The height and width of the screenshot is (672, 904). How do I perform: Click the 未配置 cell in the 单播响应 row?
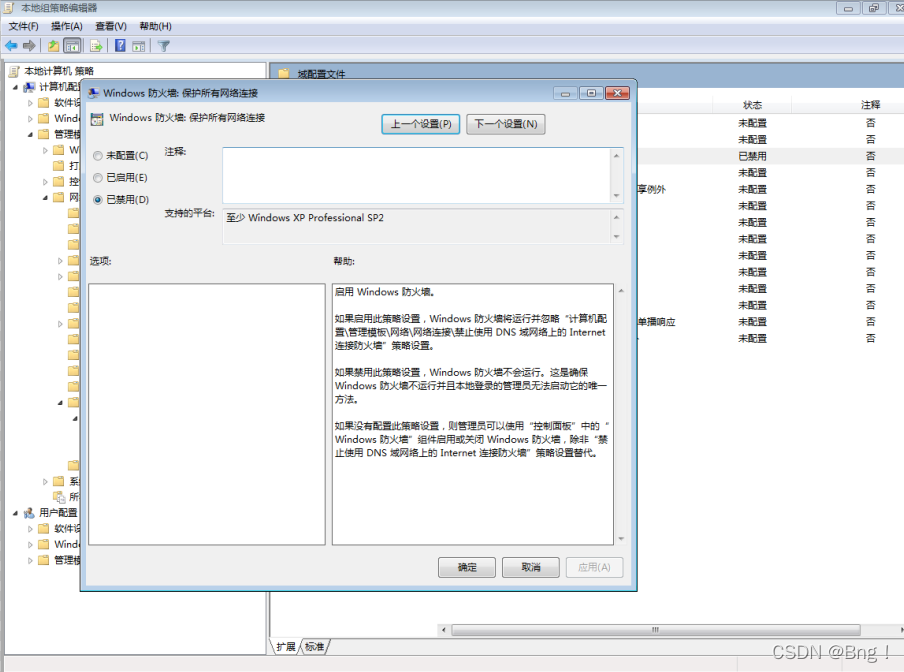coord(752,322)
